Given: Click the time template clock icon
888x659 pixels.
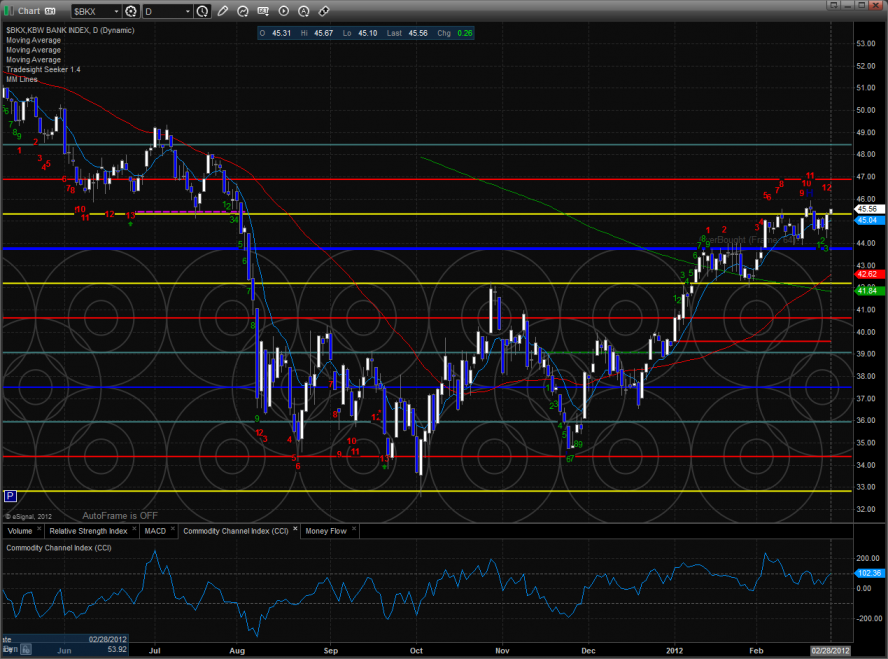Looking at the screenshot, I should click(x=203, y=11).
